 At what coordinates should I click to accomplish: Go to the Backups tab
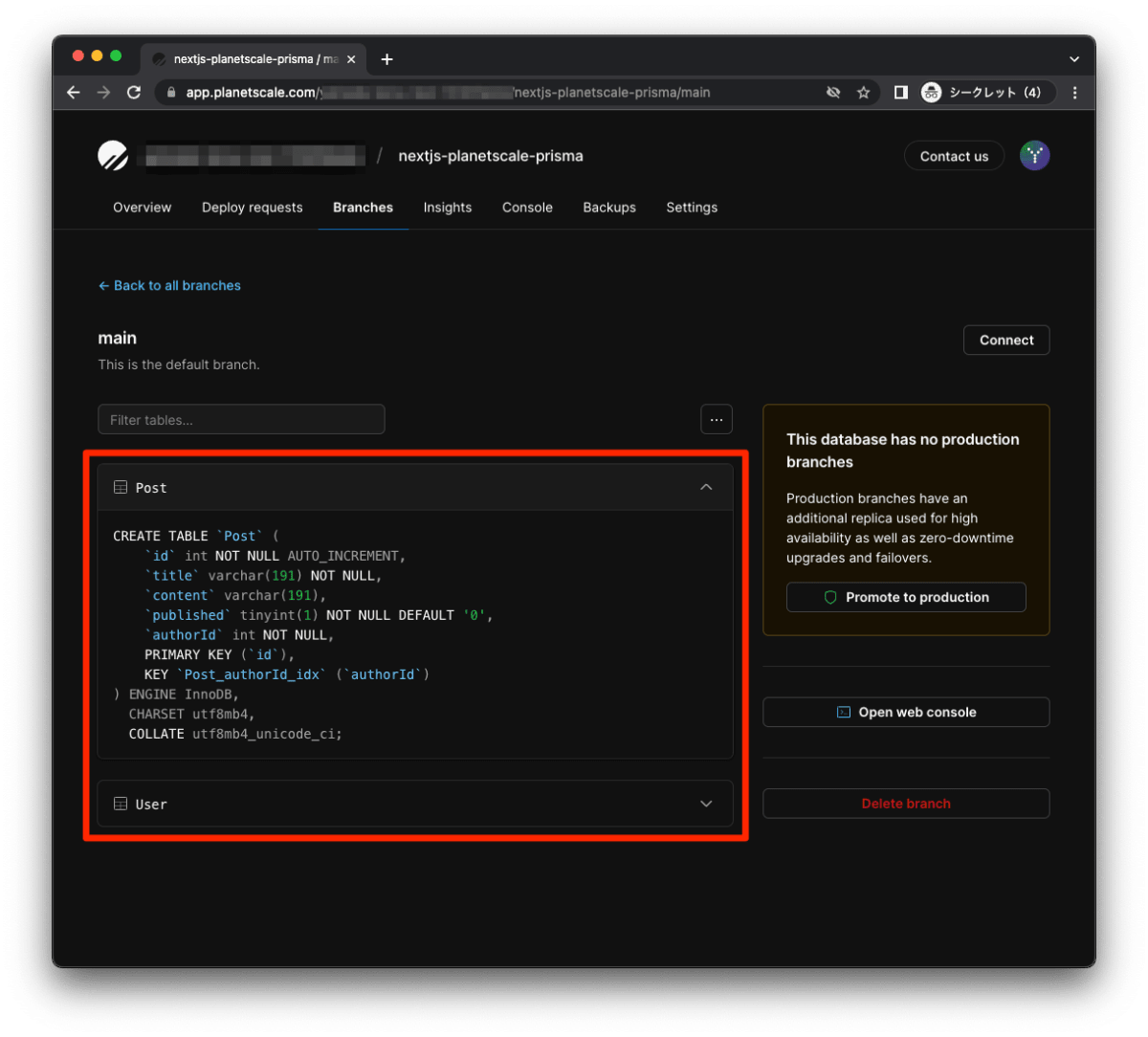coord(609,208)
